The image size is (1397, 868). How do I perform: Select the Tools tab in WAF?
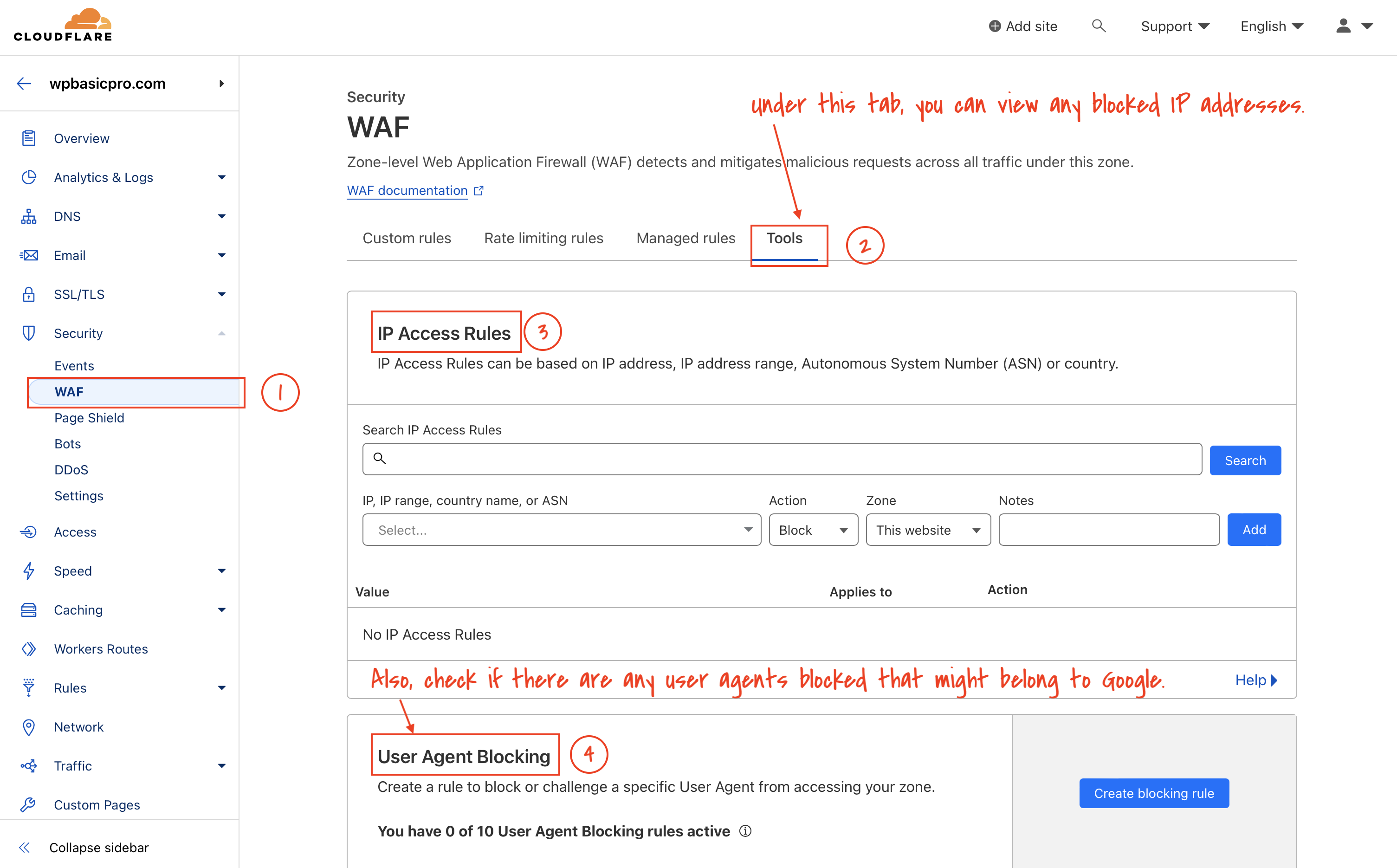point(787,238)
